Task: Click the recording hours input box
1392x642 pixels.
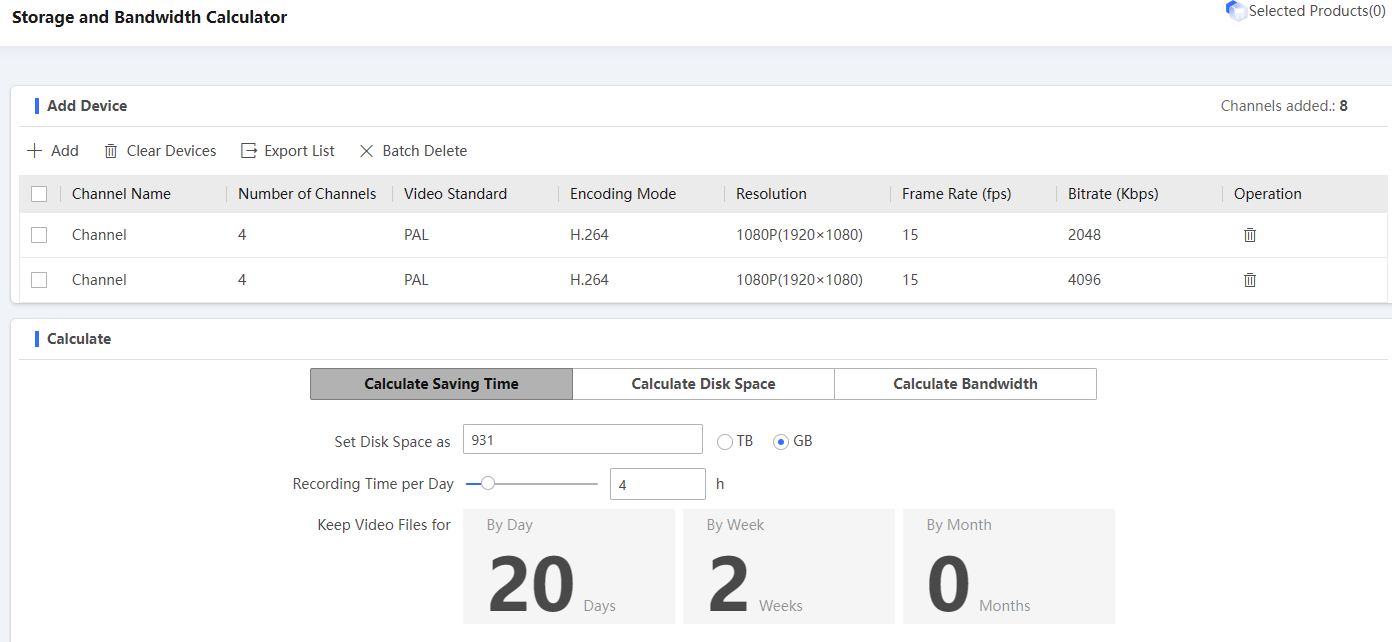Action: [657, 484]
